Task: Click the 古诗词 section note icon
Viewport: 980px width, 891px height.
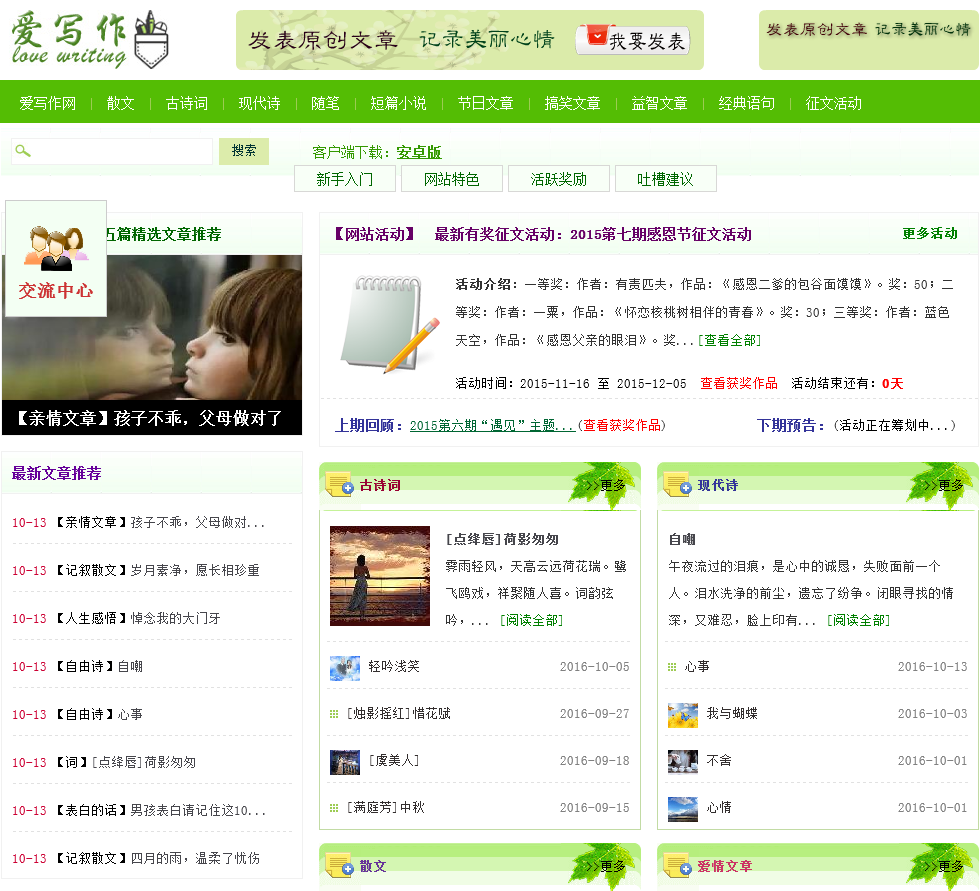Action: tap(339, 485)
